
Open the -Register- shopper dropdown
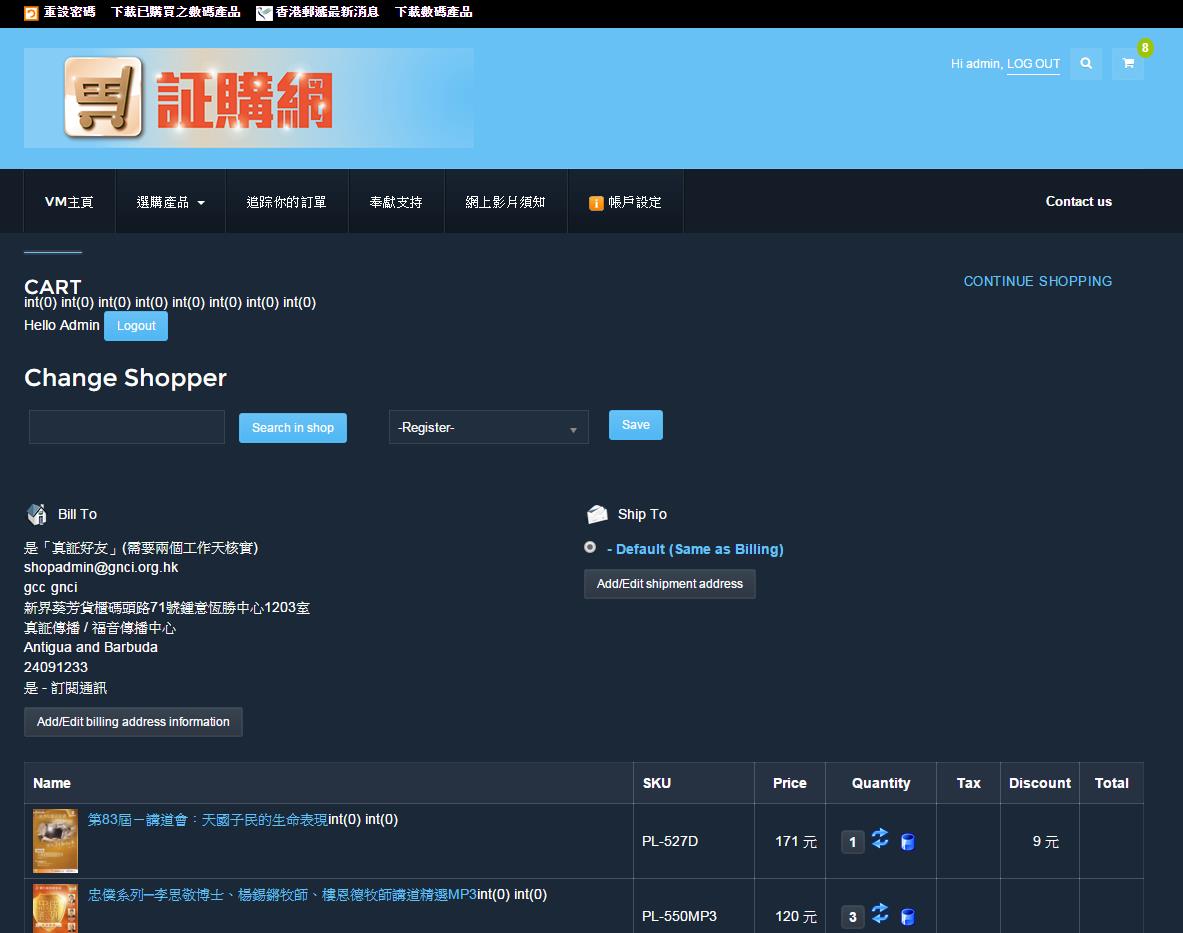[488, 427]
